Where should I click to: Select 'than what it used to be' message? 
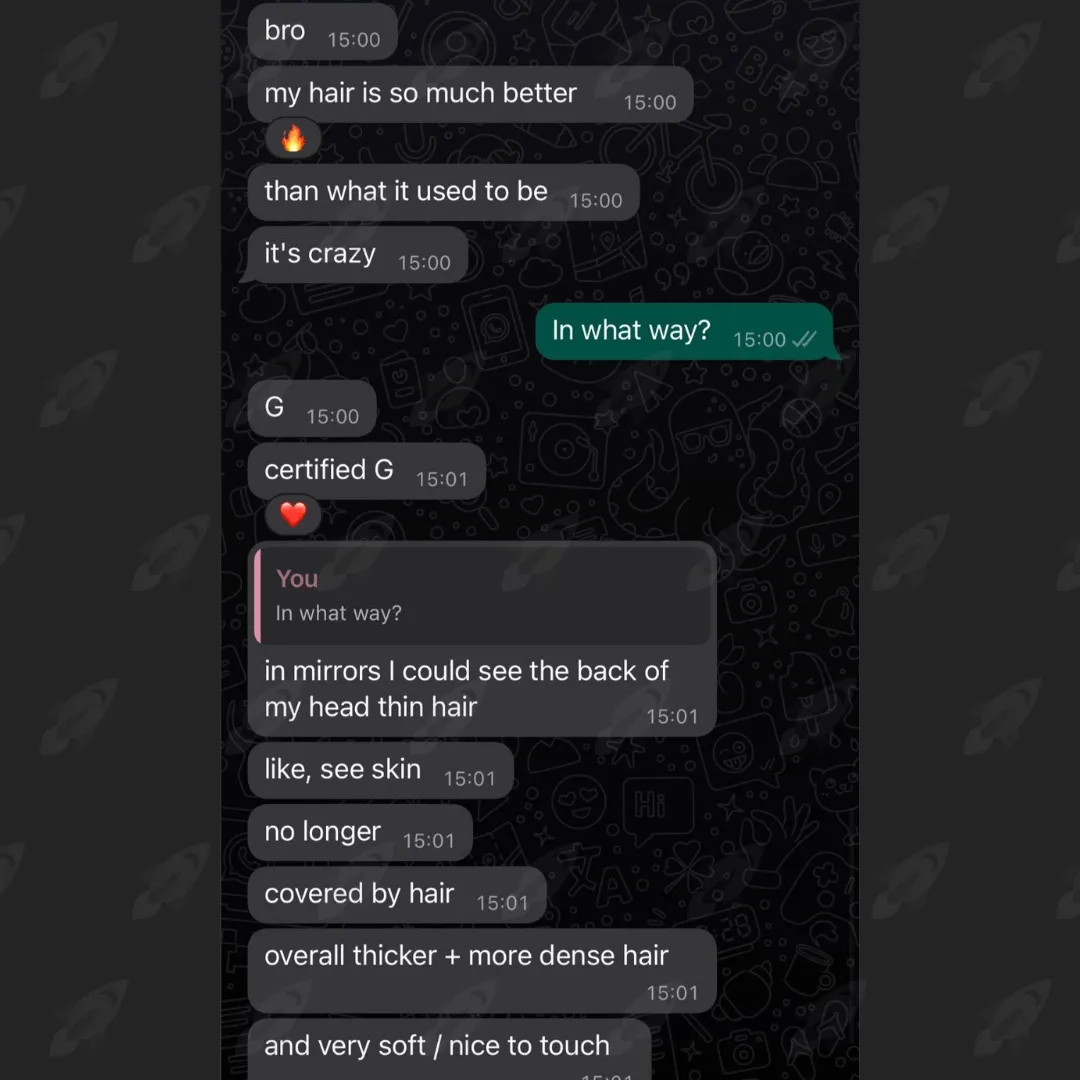tap(444, 192)
